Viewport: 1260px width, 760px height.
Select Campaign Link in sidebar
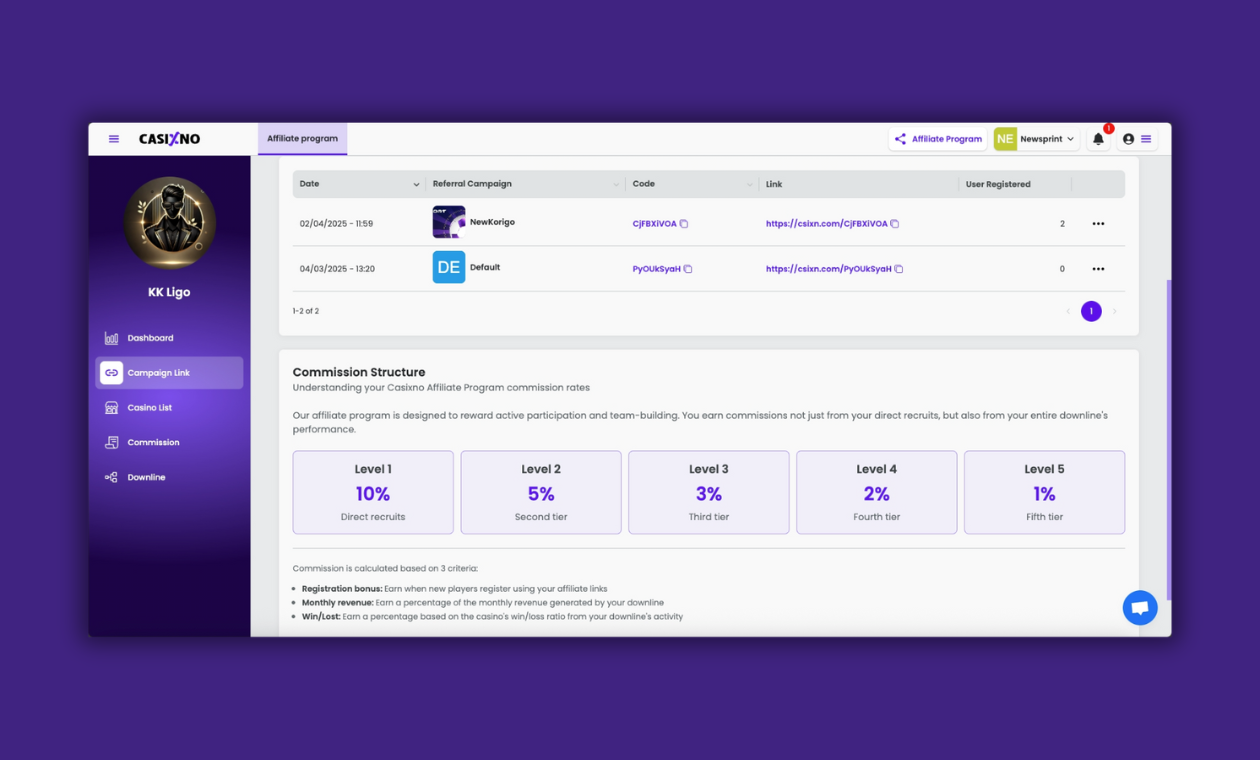tap(169, 373)
